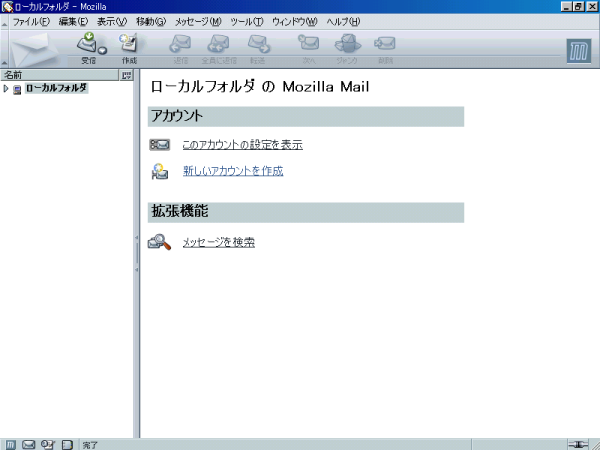The height and width of the screenshot is (450, 600).
Task: Click the 返信 reply toolbar icon
Action: pyautogui.click(x=180, y=44)
